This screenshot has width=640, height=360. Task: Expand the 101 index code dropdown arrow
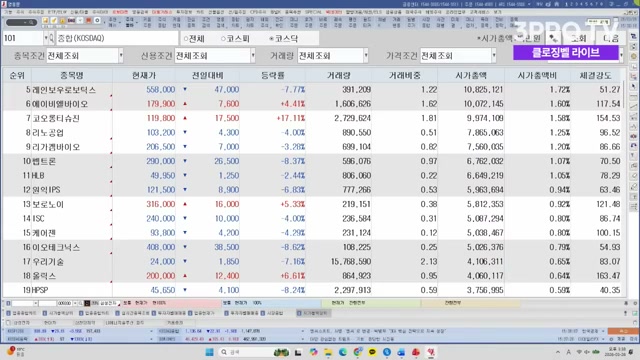click(46, 38)
